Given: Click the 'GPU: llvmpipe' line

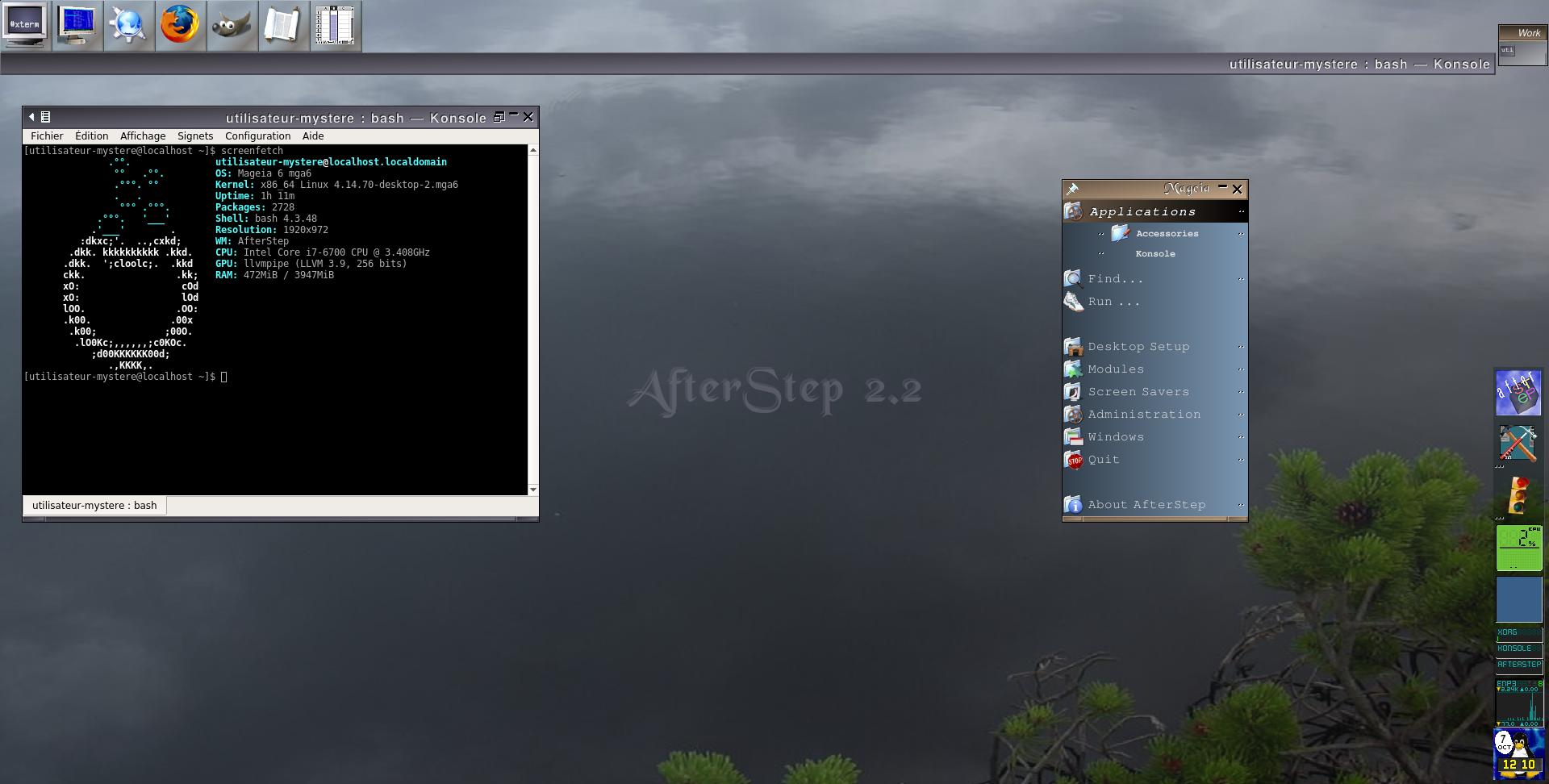Looking at the screenshot, I should tap(311, 264).
